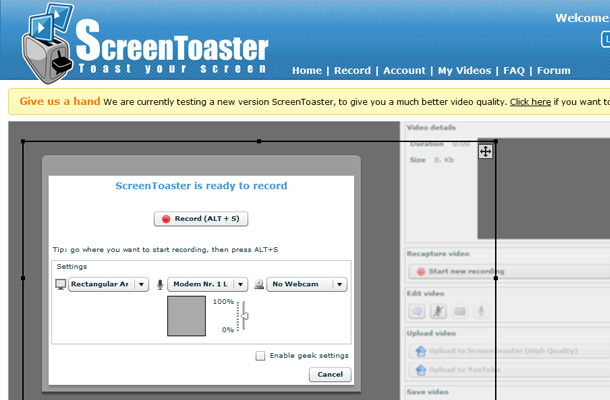610x400 pixels.
Task: Click the 'Settings' group label
Action: pyautogui.click(x=72, y=267)
